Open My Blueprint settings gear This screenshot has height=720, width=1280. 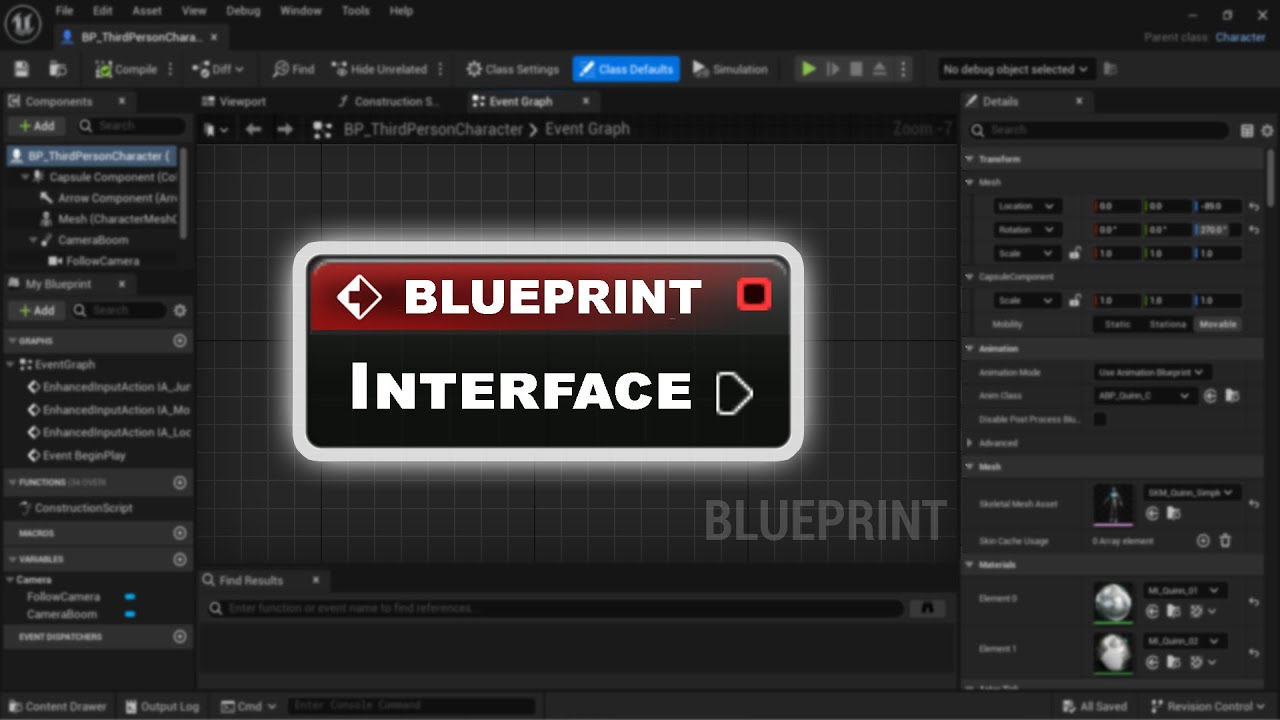coord(180,311)
